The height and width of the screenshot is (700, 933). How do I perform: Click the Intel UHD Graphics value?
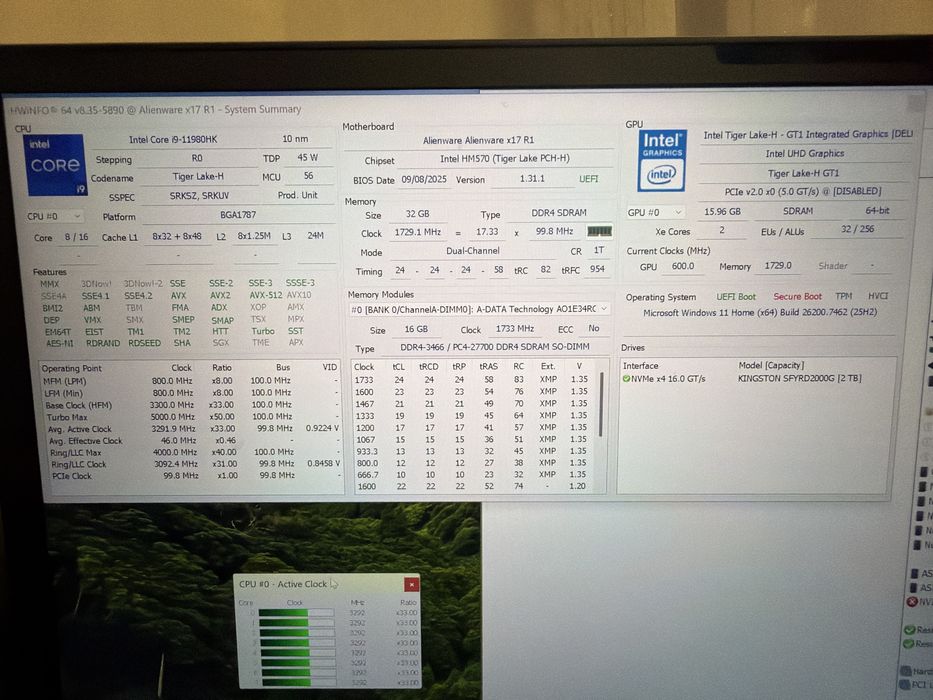[804, 154]
